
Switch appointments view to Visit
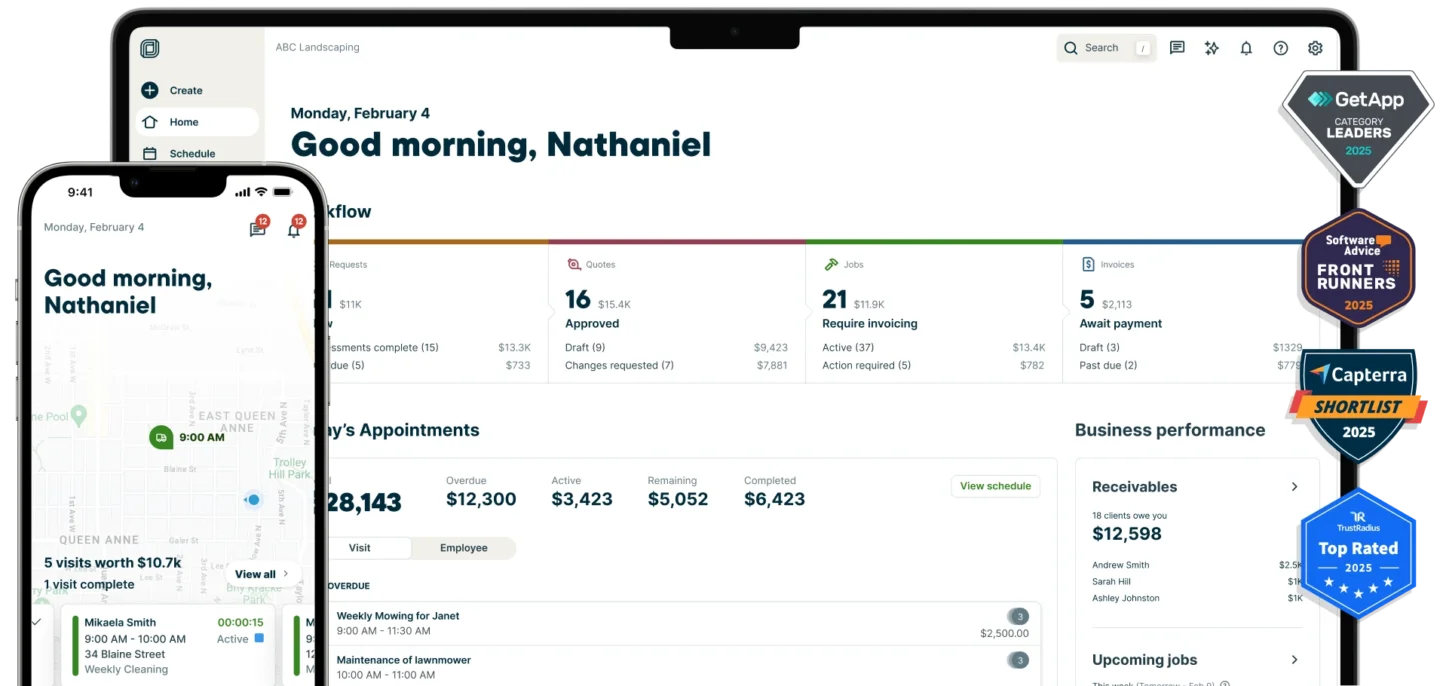(360, 548)
